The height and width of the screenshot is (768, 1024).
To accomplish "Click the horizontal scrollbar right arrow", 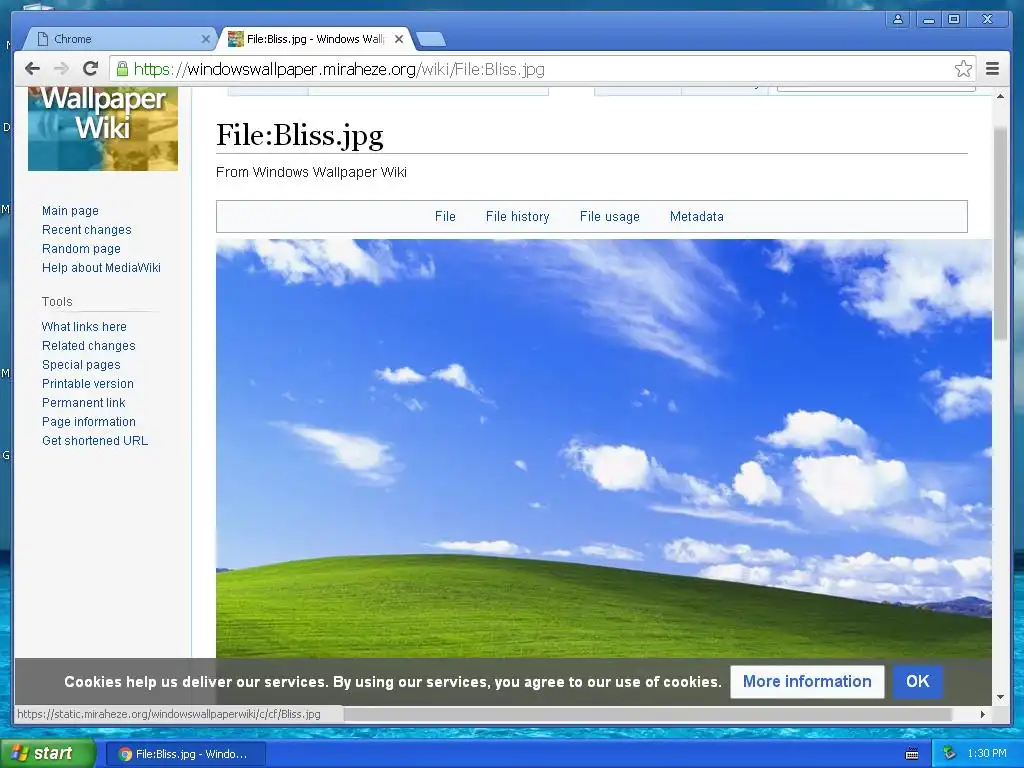I will pos(983,714).
